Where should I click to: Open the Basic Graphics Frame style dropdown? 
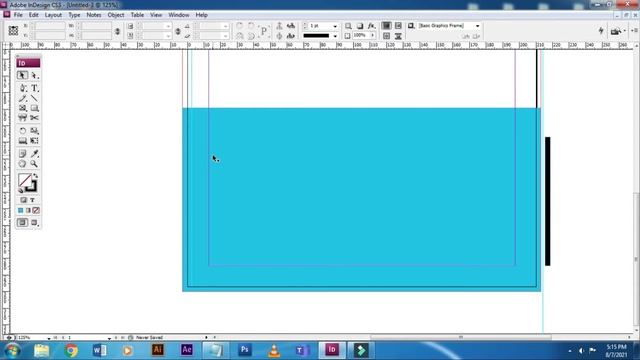(x=477, y=26)
